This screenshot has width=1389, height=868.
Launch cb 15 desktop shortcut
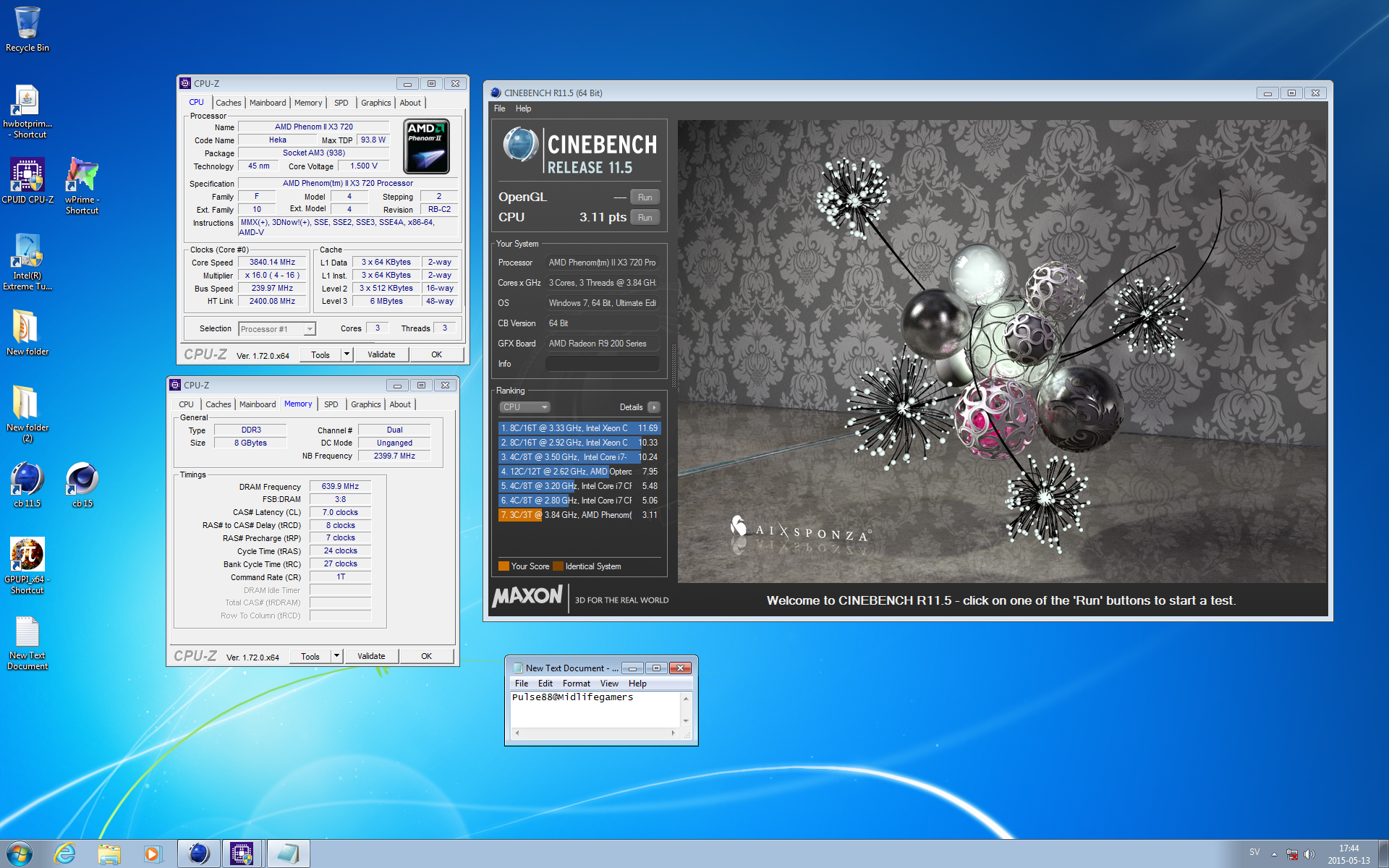tap(82, 485)
